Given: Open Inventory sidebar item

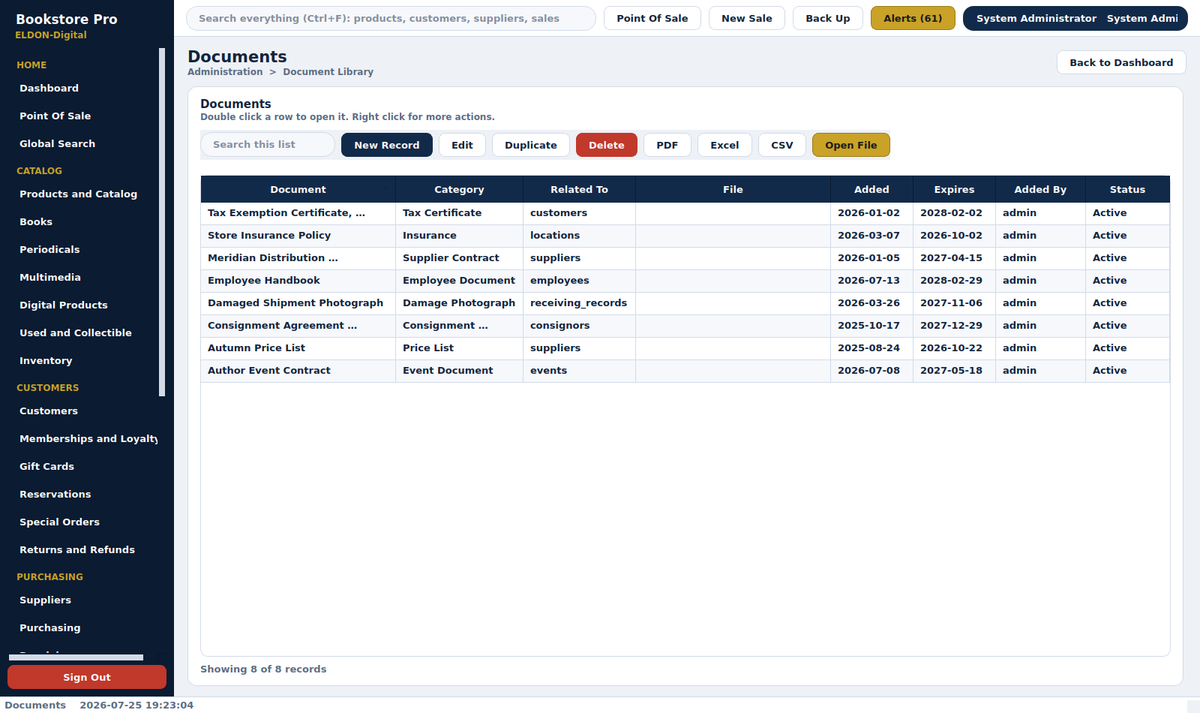Looking at the screenshot, I should pos(46,361).
